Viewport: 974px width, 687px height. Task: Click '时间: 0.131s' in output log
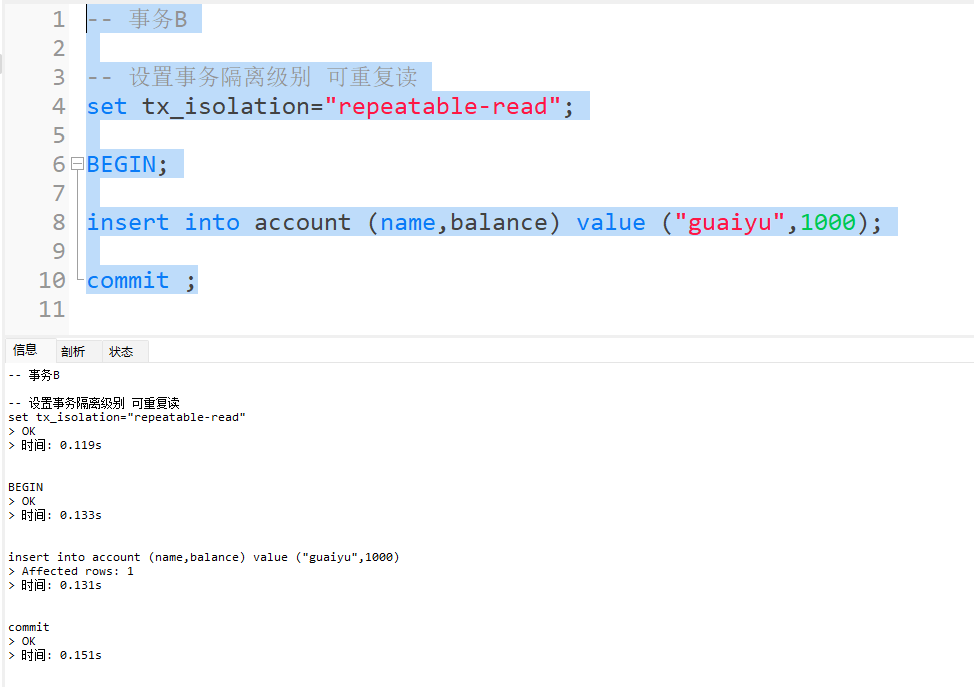61,585
